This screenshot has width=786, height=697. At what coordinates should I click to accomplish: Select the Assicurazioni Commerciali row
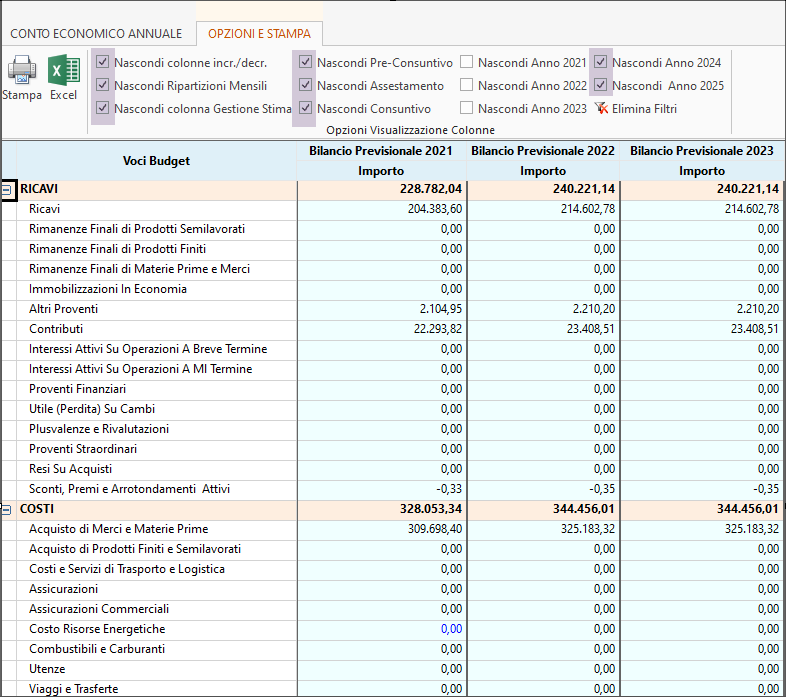point(99,609)
